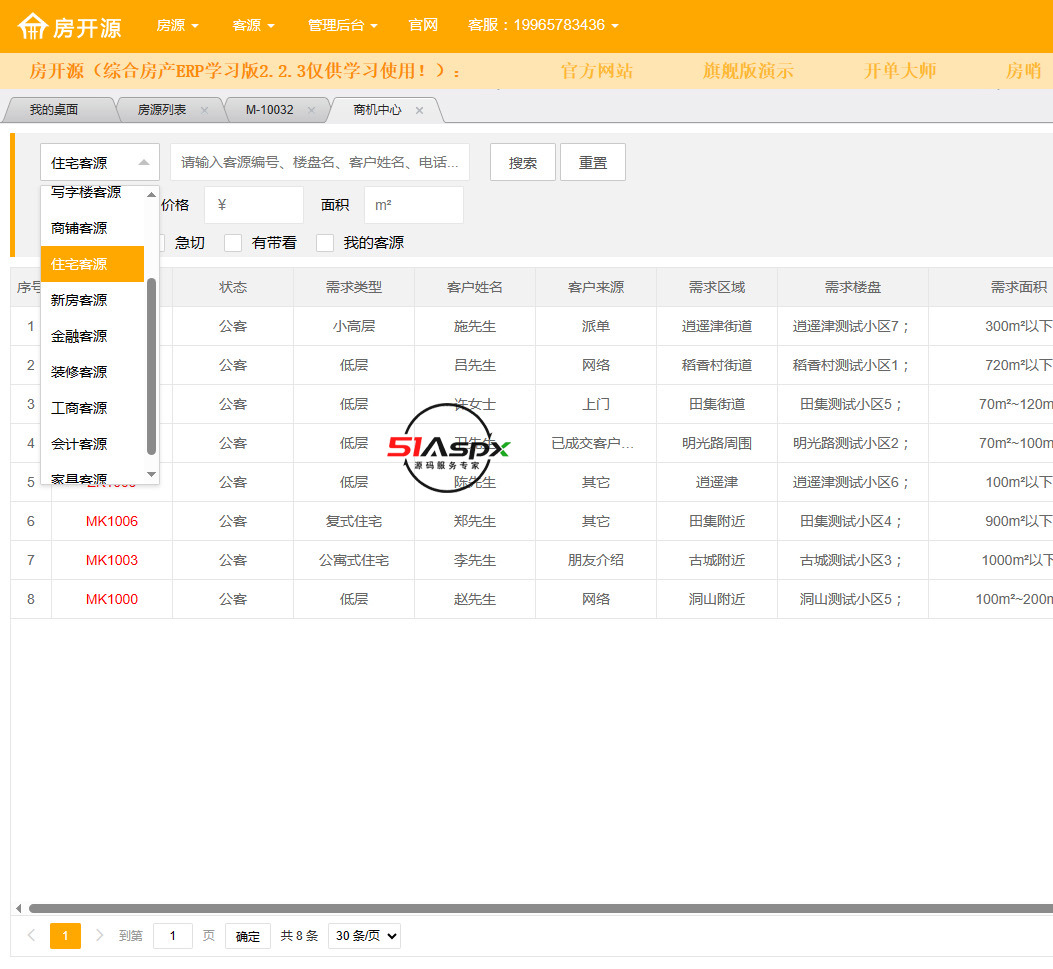Open customer record MK1006

pos(112,521)
